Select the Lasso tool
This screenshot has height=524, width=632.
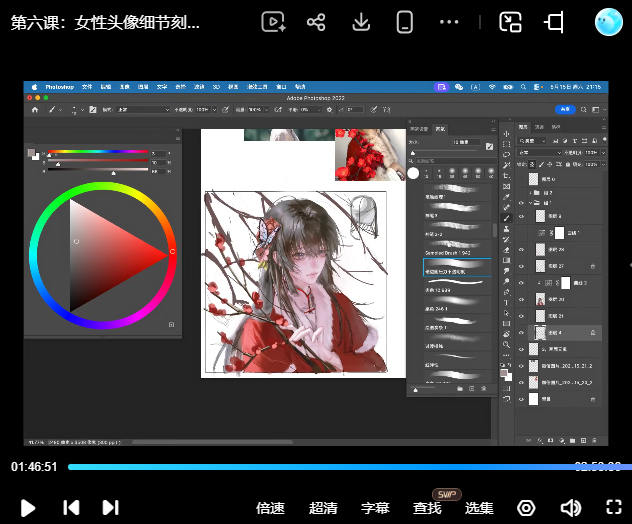click(x=506, y=155)
